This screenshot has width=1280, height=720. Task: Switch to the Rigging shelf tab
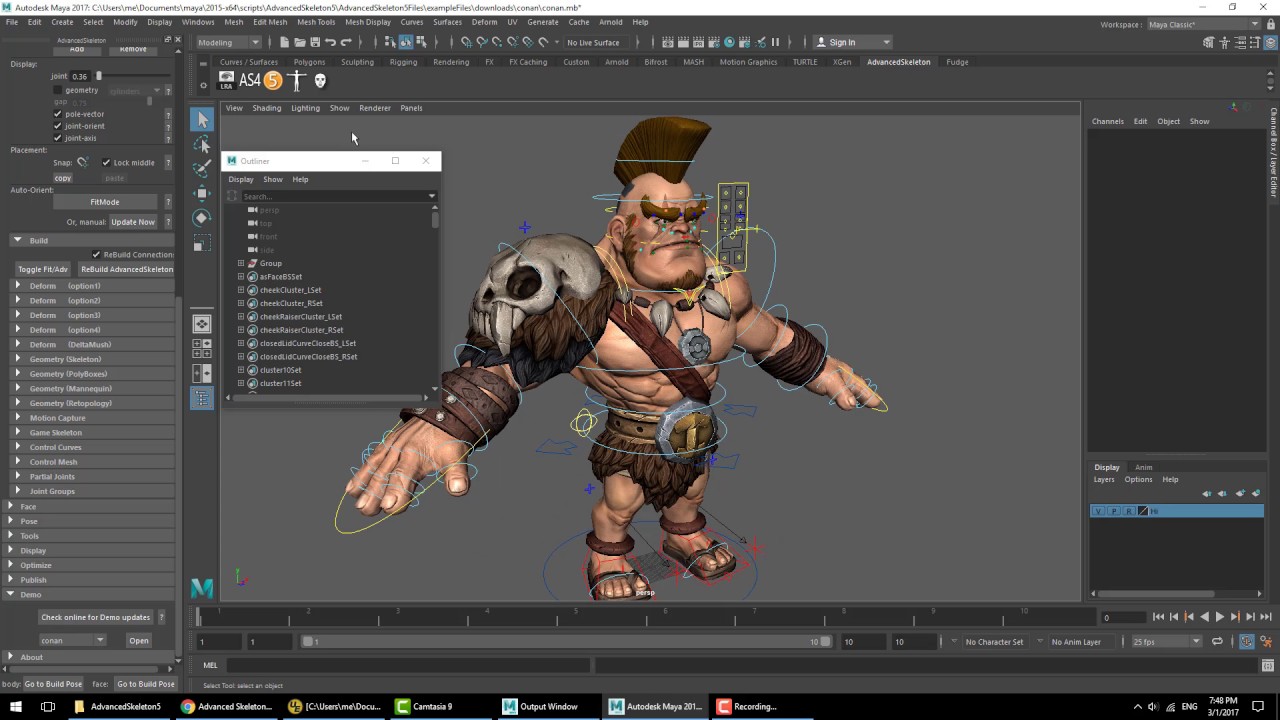[x=403, y=62]
